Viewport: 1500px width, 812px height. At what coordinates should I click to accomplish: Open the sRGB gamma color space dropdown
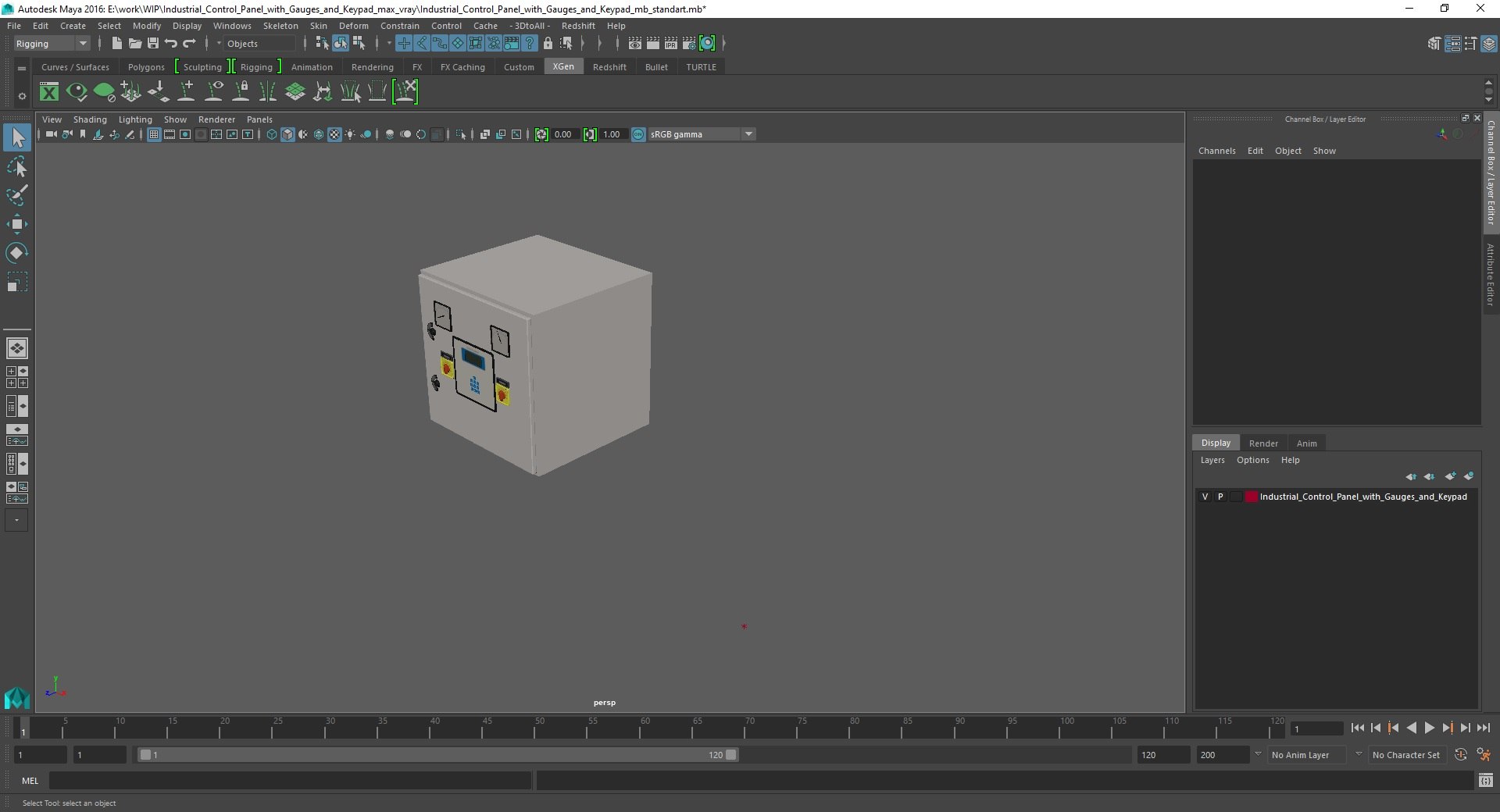(x=702, y=134)
